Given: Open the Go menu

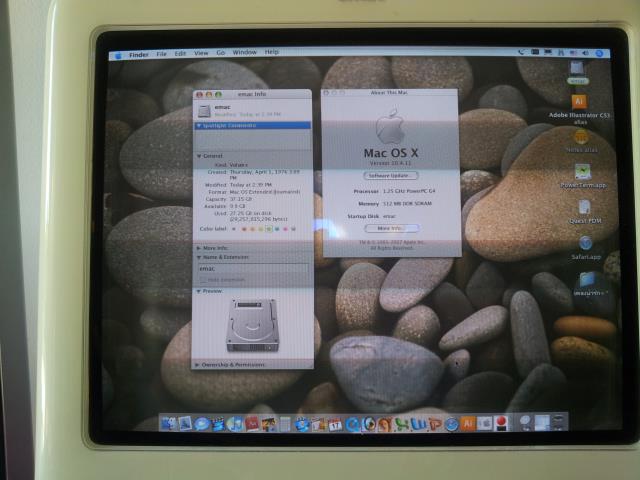Looking at the screenshot, I should pyautogui.click(x=221, y=53).
